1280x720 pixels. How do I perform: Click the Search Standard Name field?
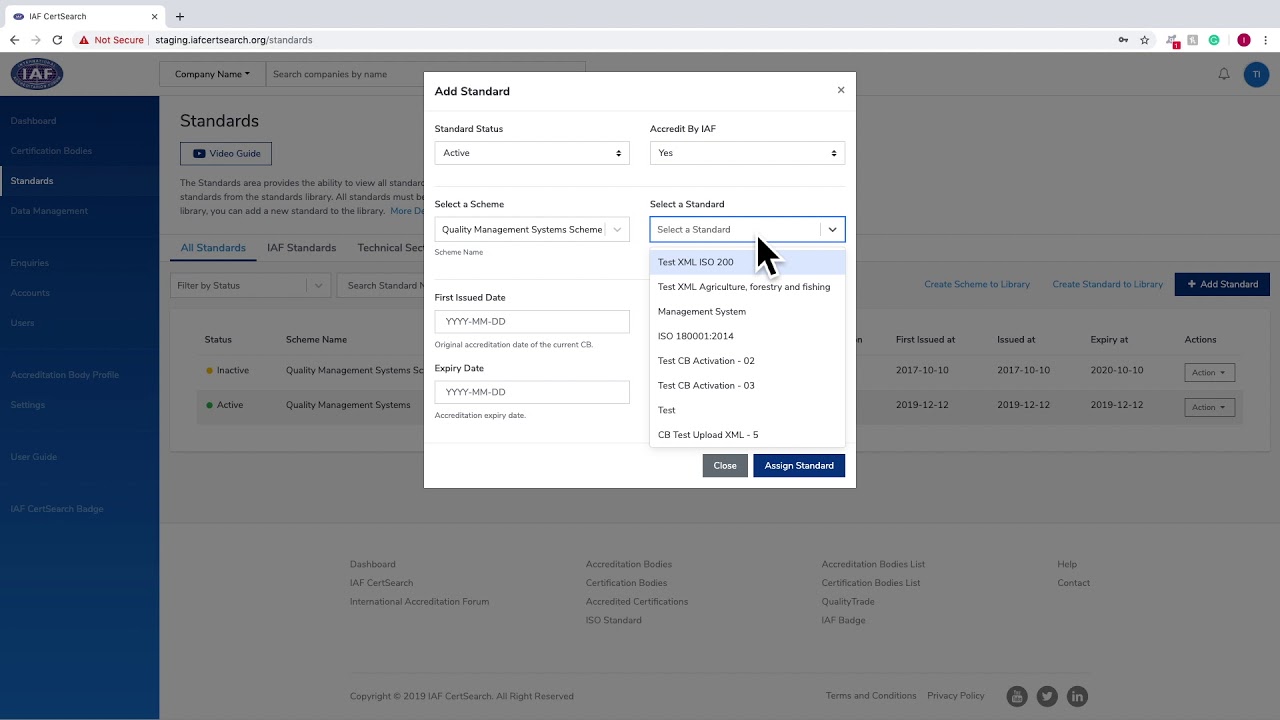(x=381, y=285)
